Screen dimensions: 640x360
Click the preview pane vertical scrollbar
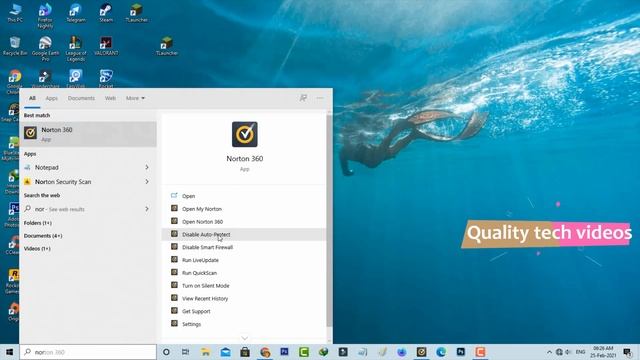point(329,220)
